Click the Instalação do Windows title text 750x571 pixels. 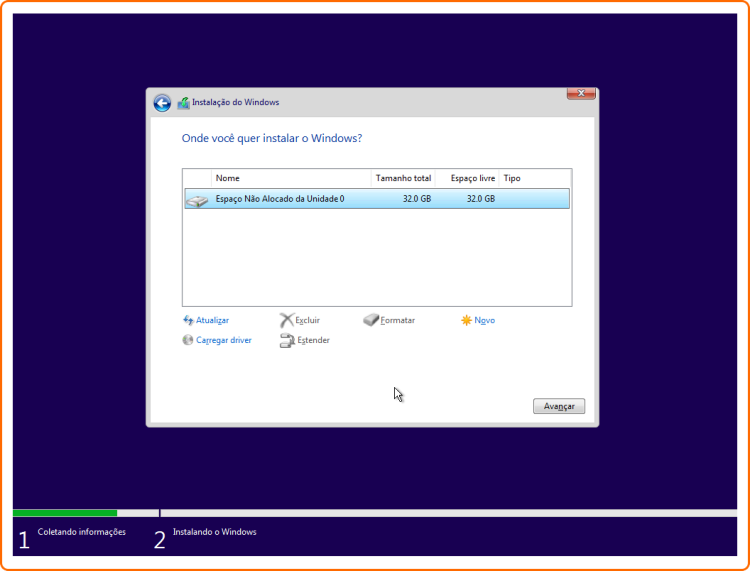point(235,102)
